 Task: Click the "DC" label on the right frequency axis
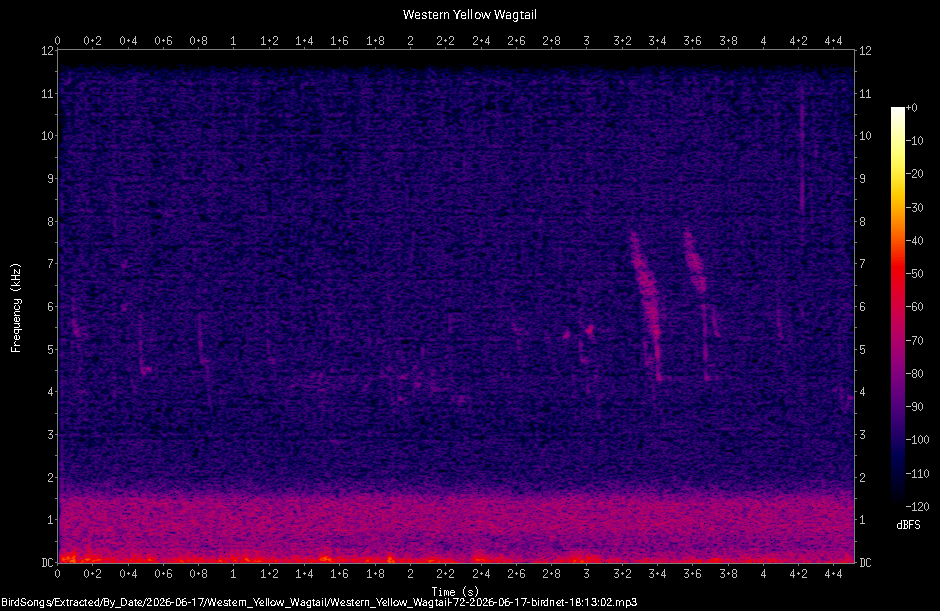(865, 562)
